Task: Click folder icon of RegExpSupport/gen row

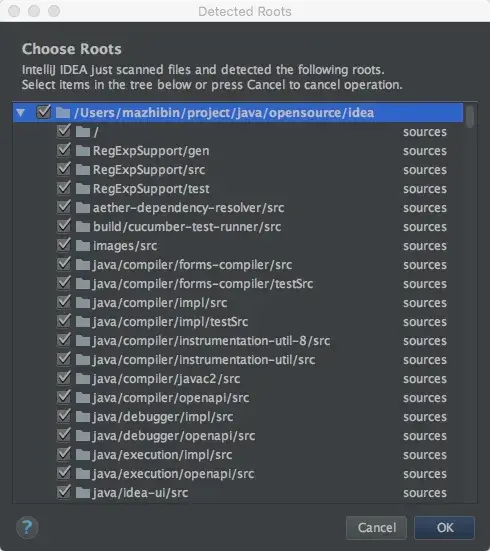Action: coord(83,151)
